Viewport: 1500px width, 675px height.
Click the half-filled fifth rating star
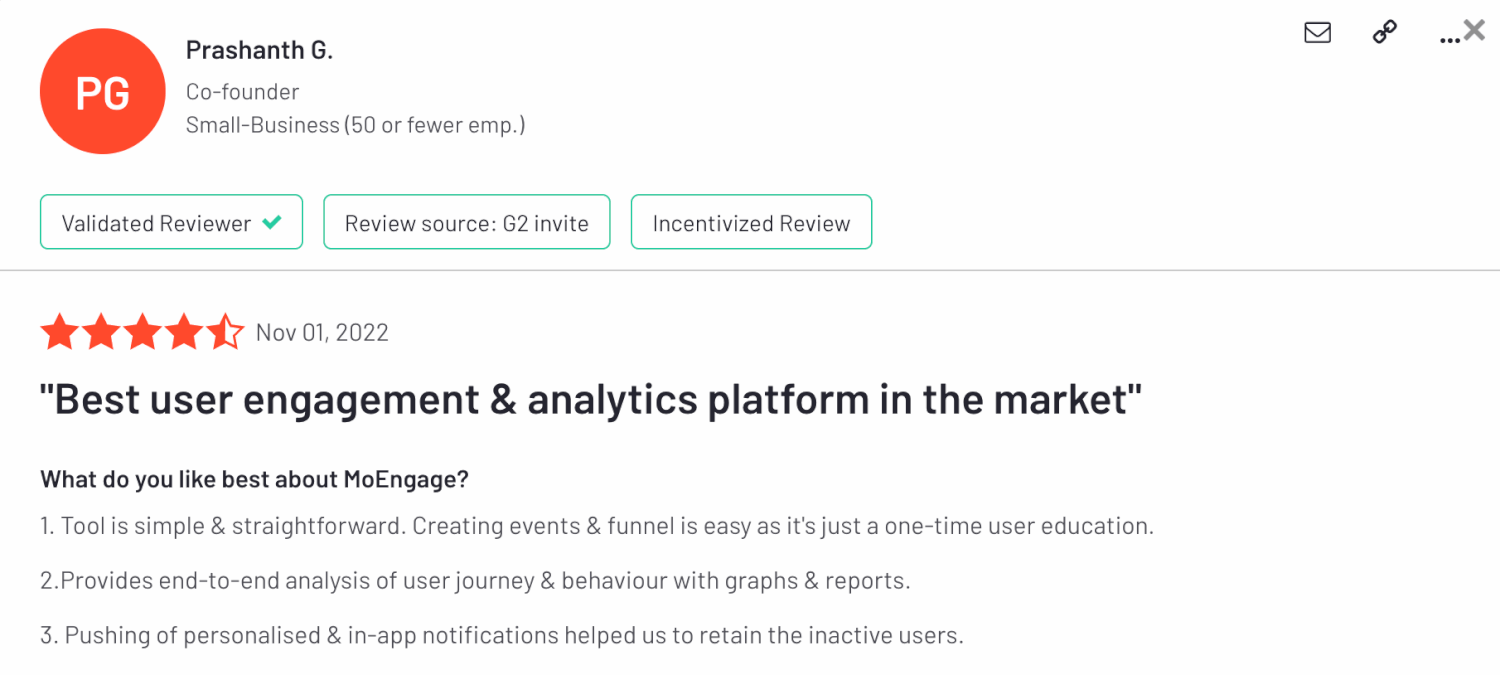tap(225, 332)
